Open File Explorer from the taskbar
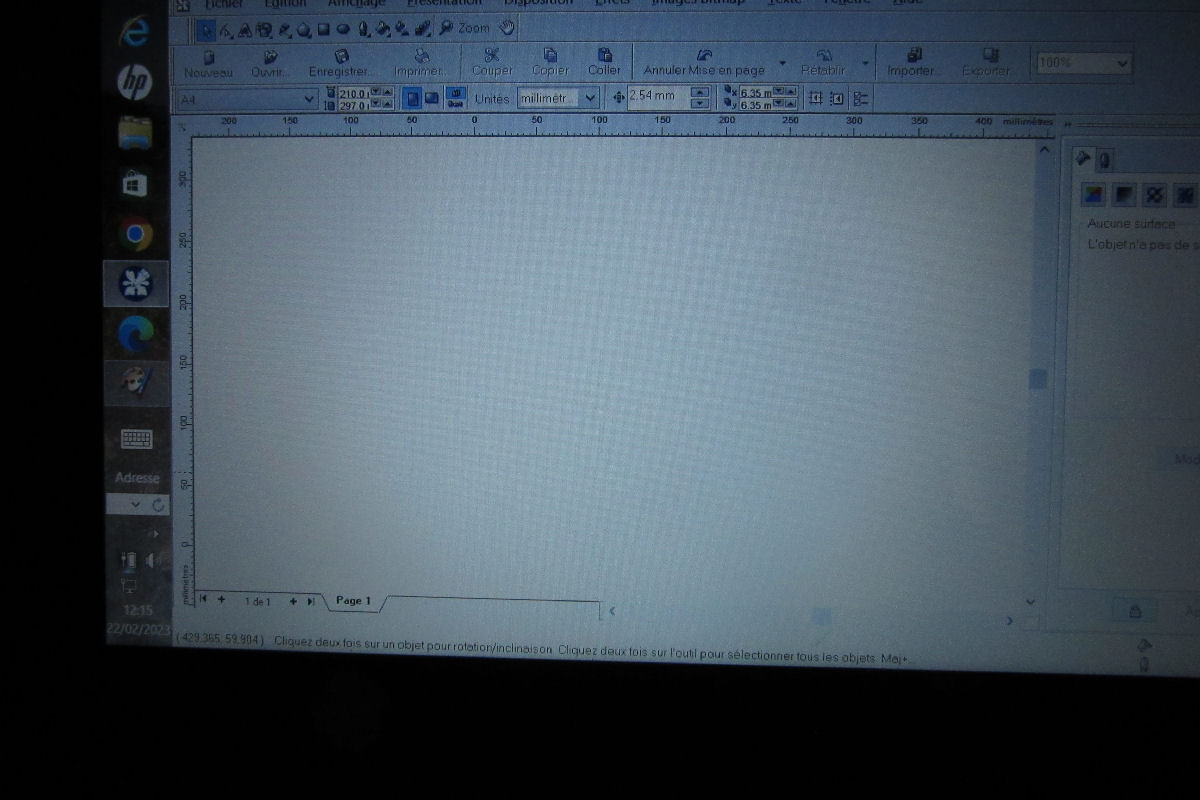Viewport: 1200px width, 800px height. (135, 133)
